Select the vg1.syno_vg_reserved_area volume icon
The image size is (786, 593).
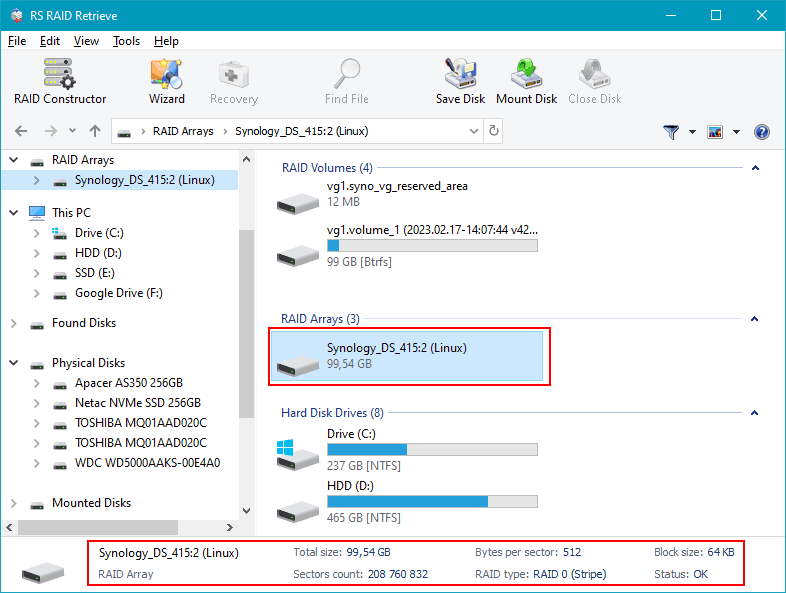298,203
